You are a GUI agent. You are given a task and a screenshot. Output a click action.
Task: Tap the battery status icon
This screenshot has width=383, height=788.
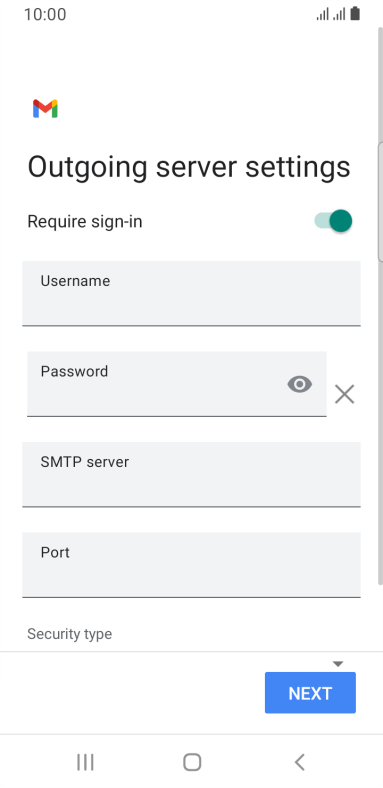coord(355,14)
